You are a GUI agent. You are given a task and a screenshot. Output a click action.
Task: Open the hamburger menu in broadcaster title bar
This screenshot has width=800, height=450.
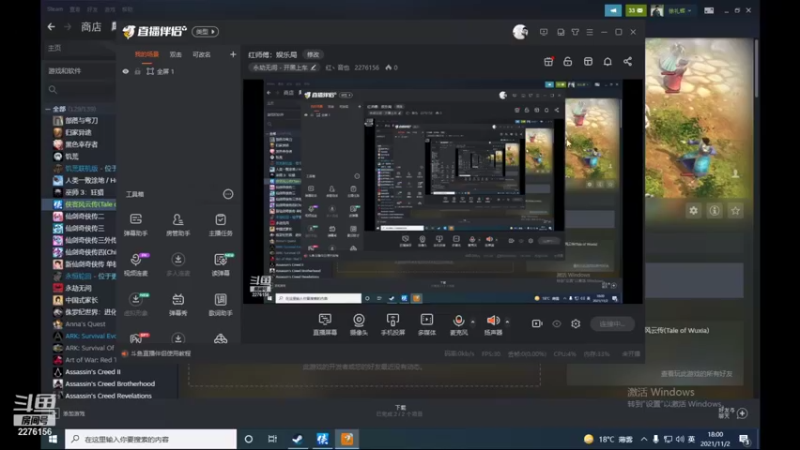[590, 32]
